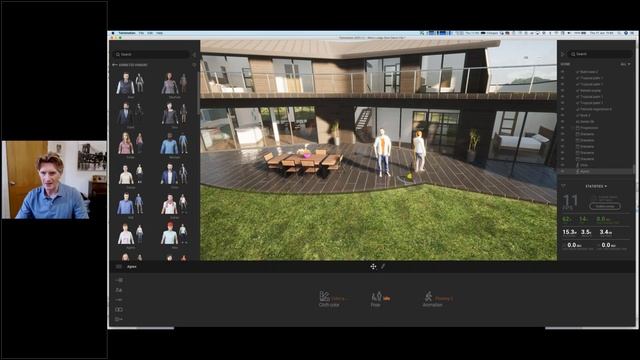Open the Animation setting
This screenshot has width=640, height=360.
click(x=437, y=299)
